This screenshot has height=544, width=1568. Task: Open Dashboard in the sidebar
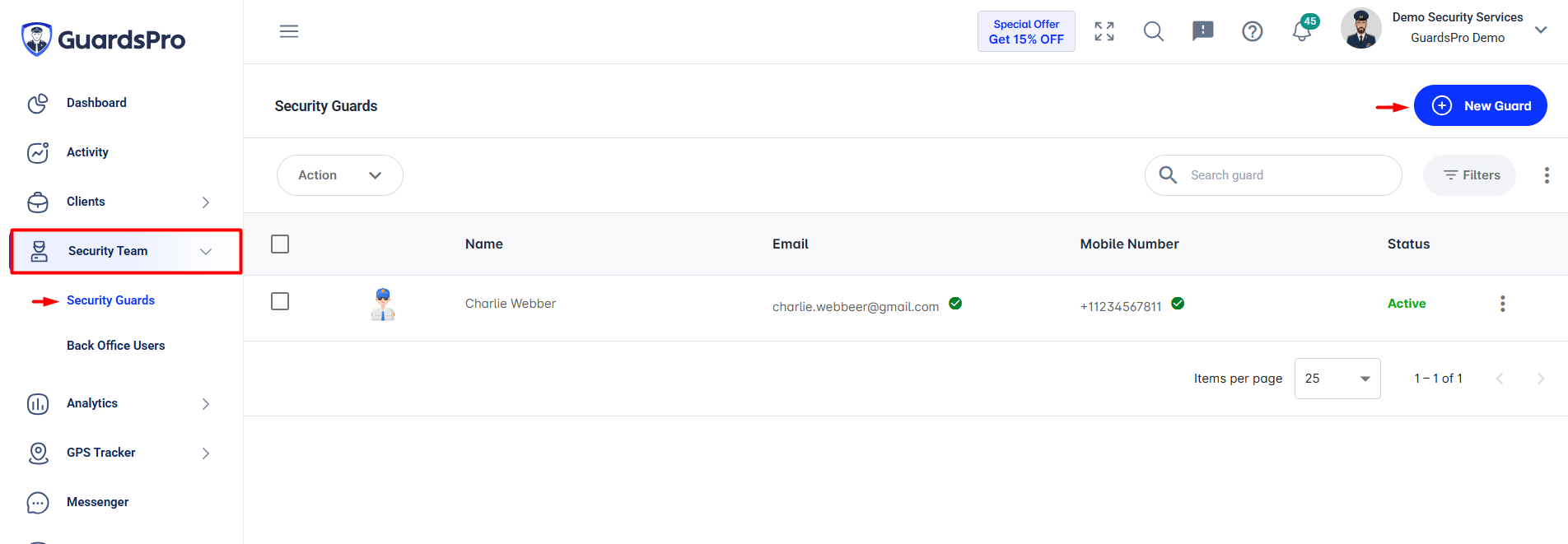click(x=96, y=103)
